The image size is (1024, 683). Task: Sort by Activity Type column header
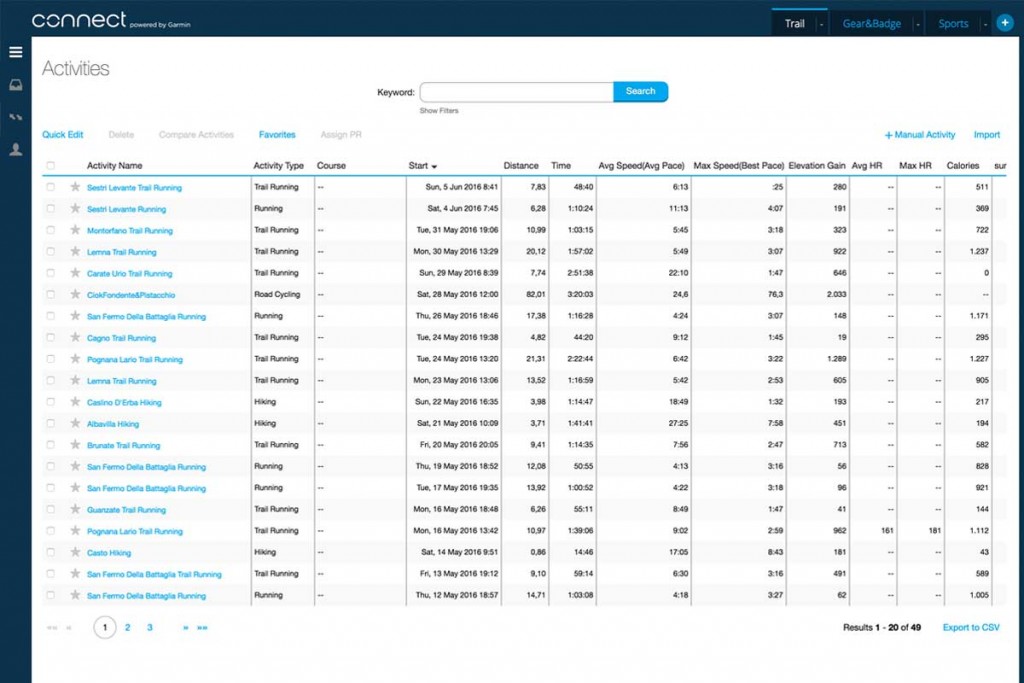pos(278,166)
